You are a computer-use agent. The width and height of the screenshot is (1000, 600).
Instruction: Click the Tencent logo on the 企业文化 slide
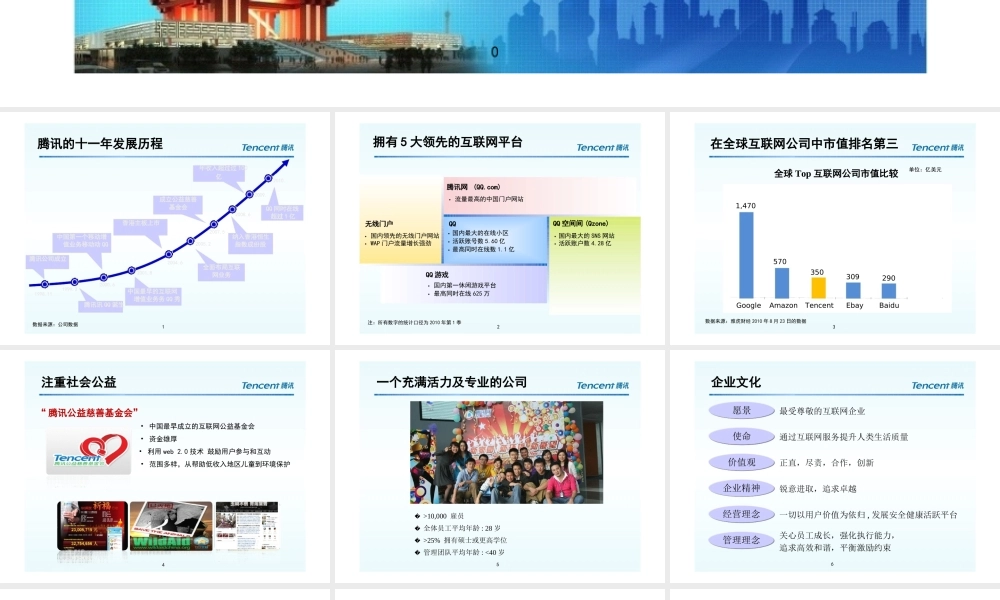pos(938,385)
